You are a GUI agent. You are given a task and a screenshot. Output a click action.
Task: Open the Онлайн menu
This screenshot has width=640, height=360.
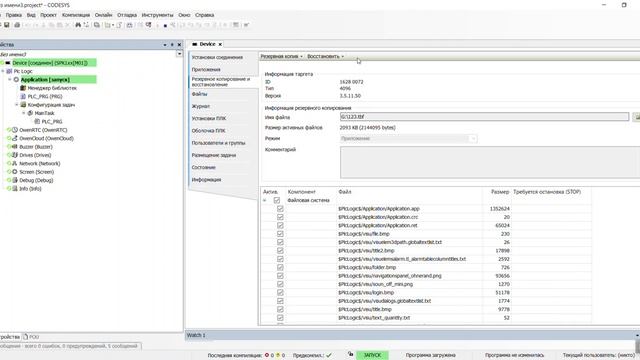pyautogui.click(x=103, y=15)
